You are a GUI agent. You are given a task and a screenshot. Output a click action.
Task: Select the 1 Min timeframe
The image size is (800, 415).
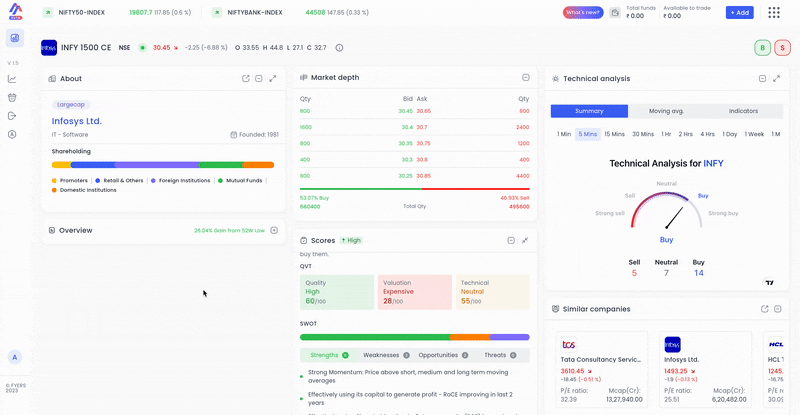tap(564, 134)
